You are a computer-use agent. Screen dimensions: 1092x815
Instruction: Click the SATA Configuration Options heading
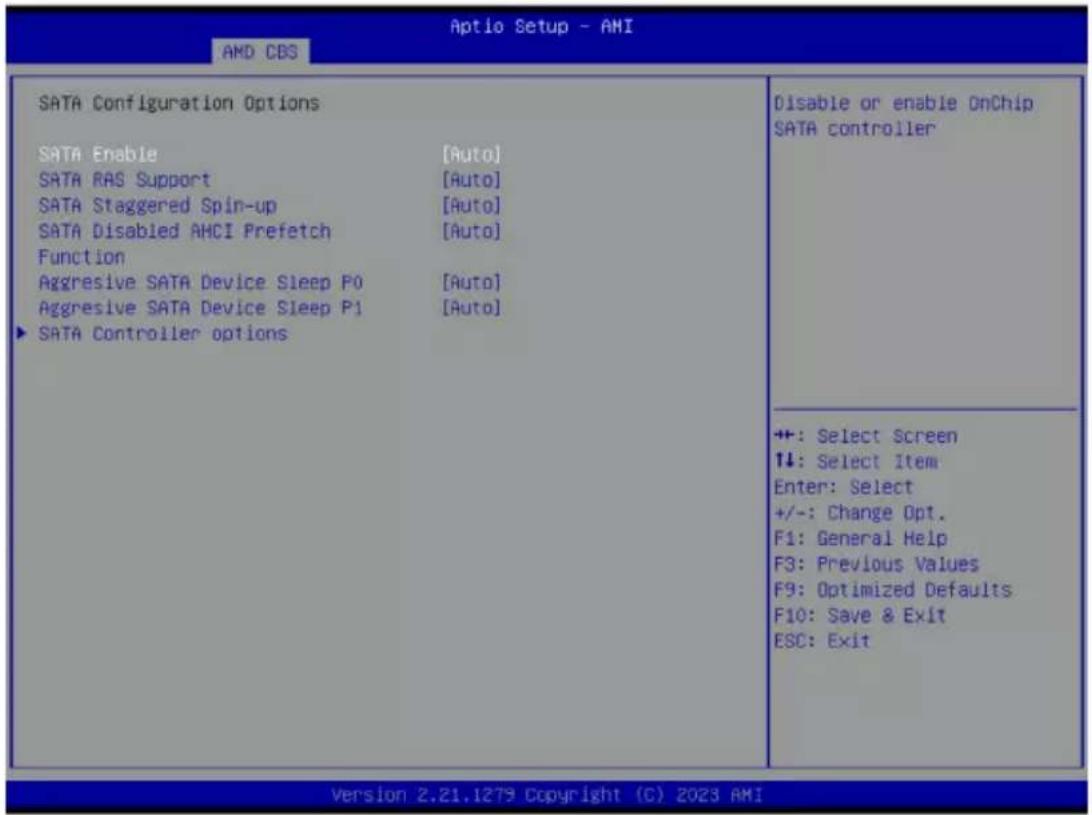[x=179, y=103]
